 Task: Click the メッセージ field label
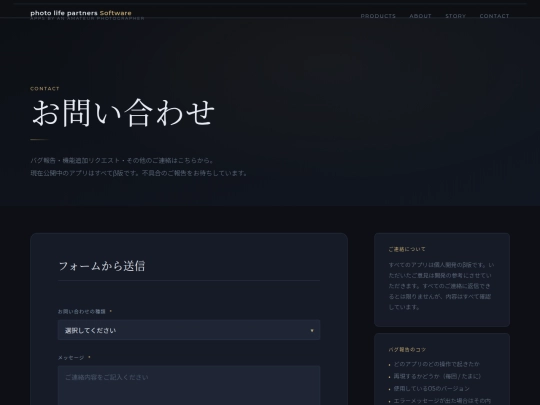(71, 358)
